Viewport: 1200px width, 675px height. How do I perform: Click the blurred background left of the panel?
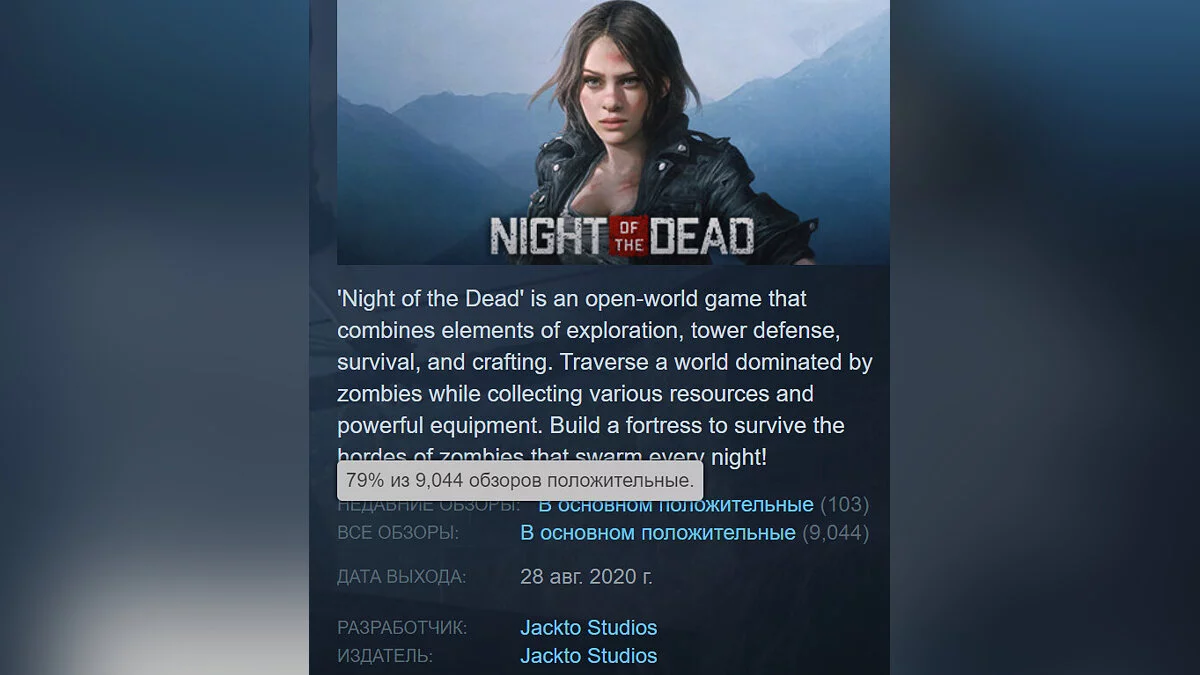154,337
